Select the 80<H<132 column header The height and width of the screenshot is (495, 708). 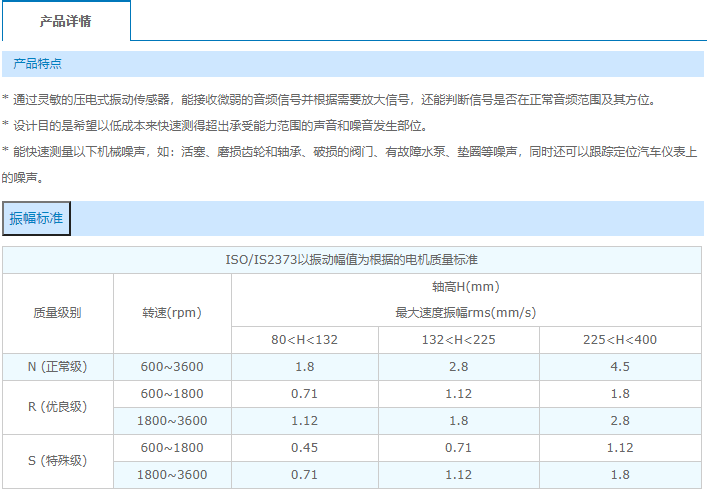click(305, 339)
